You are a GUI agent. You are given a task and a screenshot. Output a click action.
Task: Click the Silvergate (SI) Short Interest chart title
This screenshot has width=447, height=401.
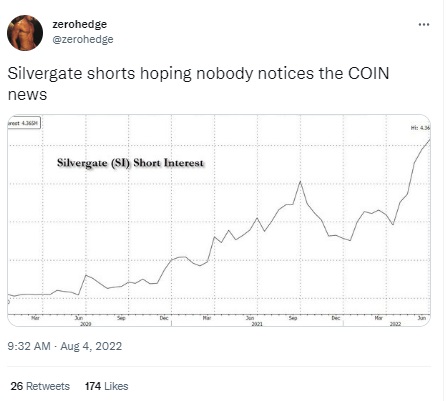[130, 163]
